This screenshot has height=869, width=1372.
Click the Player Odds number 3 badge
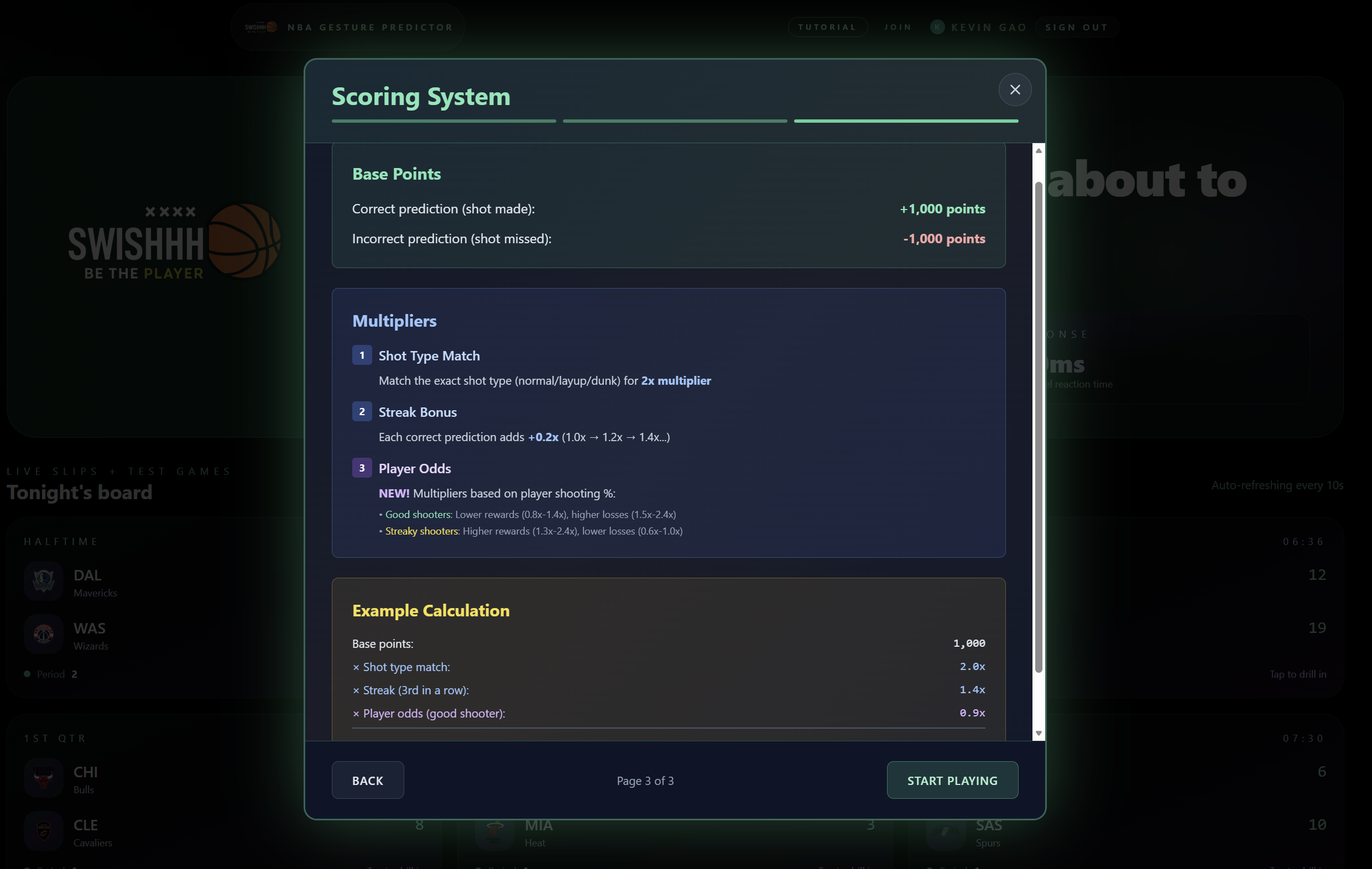pos(362,468)
